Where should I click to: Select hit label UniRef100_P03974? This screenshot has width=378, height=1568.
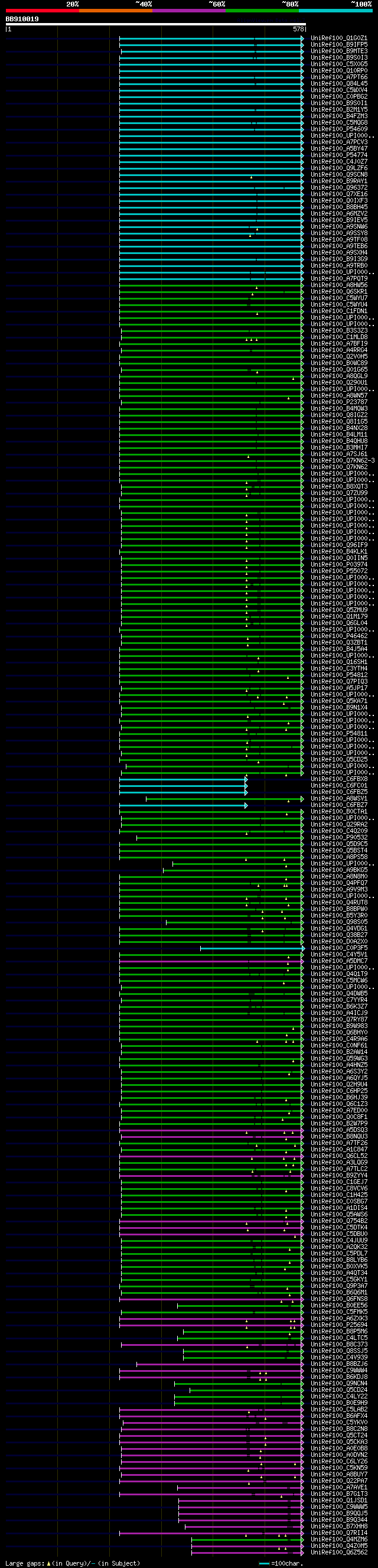(x=339, y=564)
